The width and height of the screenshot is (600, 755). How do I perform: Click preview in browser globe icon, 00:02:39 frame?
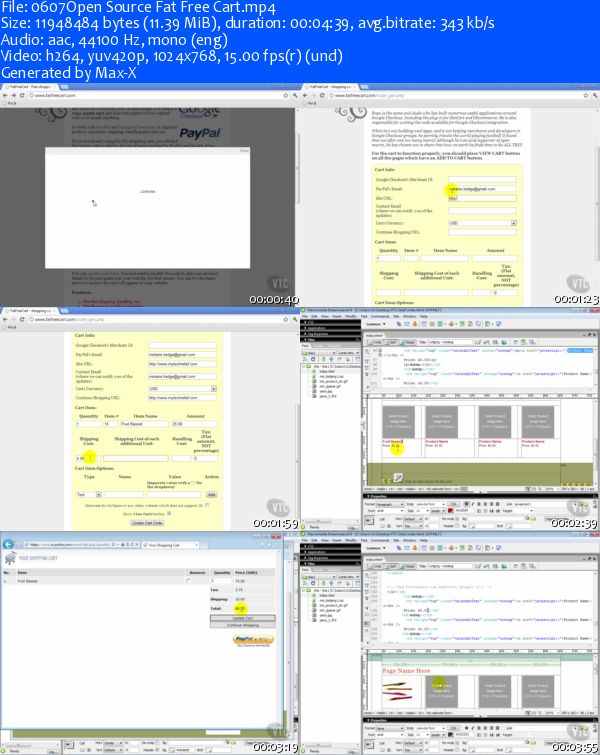[x=504, y=342]
